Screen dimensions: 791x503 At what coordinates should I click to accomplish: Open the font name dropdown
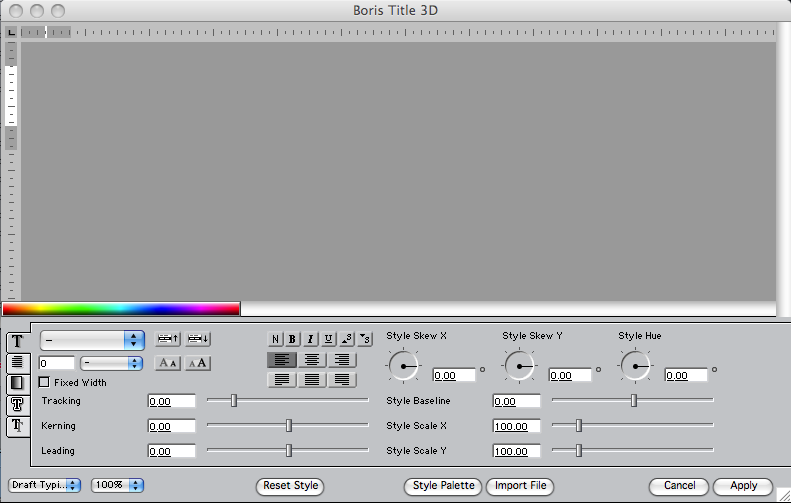(92, 341)
